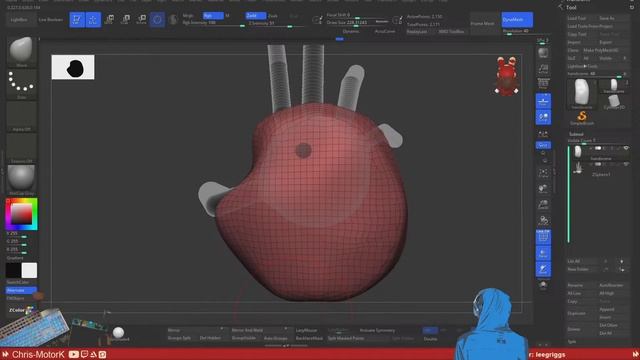Adjust the Rgb Intensity slider

(213, 24)
